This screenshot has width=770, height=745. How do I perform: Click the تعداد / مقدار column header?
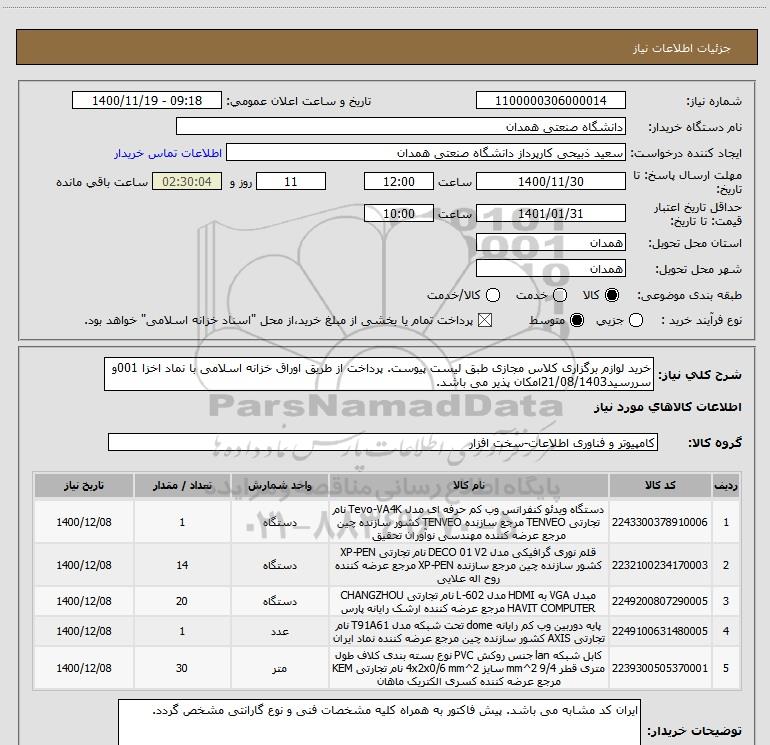182,485
